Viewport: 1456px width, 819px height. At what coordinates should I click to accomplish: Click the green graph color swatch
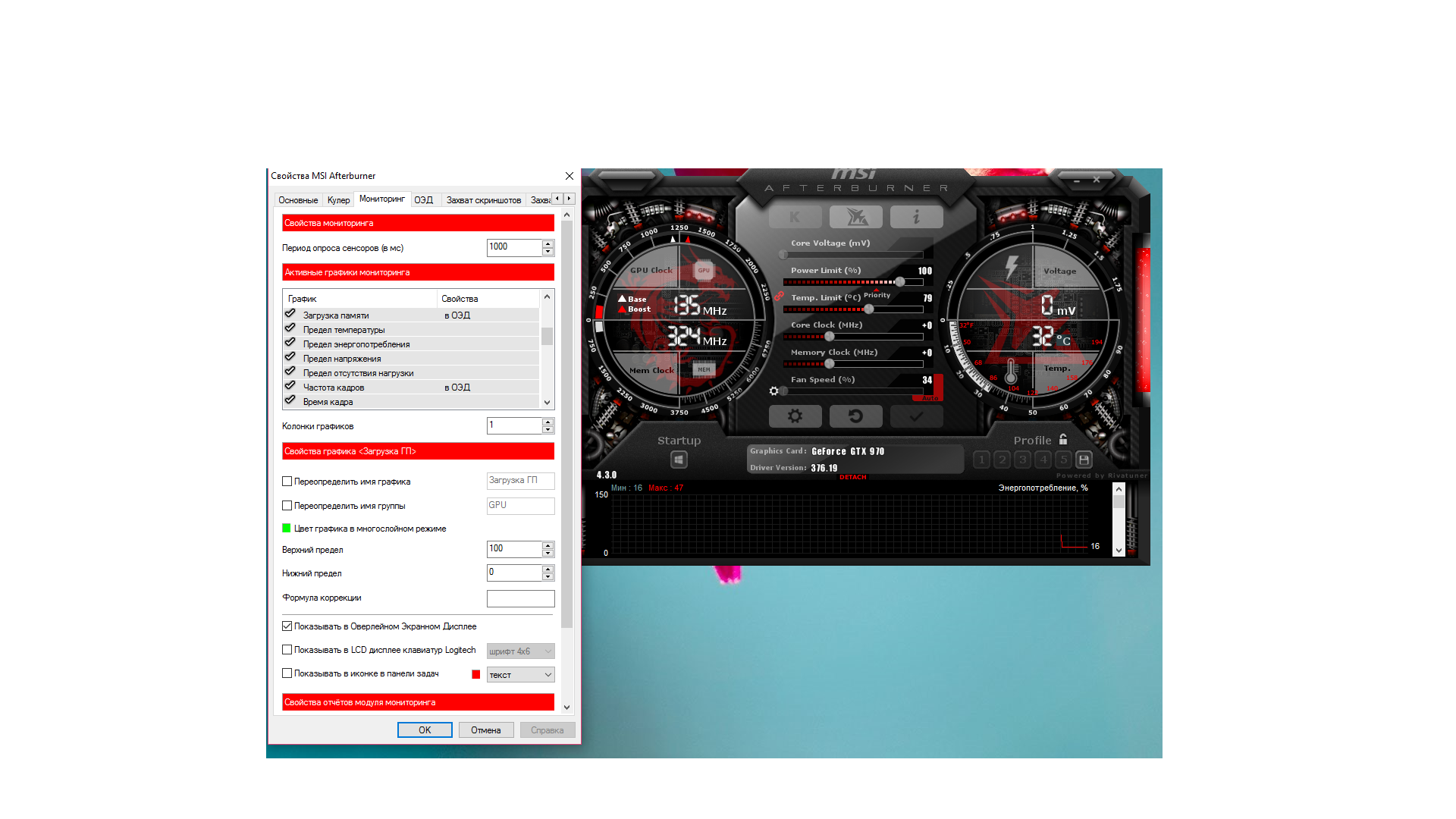[x=287, y=529]
